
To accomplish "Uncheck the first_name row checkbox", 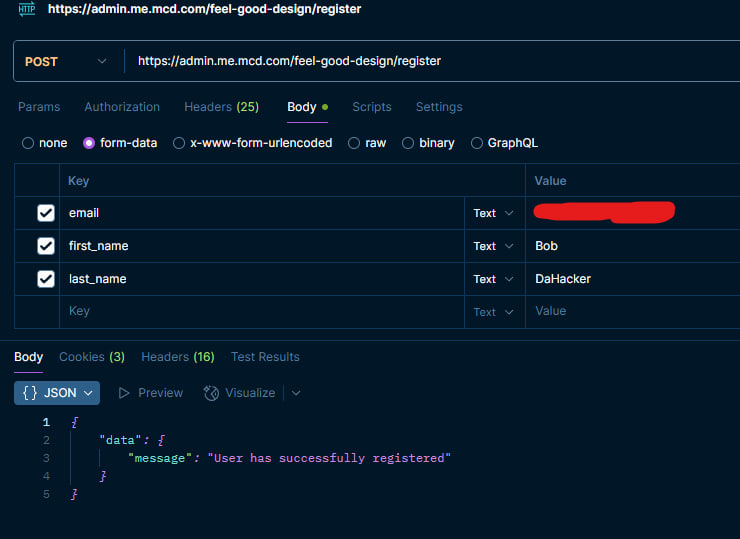I will [46, 246].
